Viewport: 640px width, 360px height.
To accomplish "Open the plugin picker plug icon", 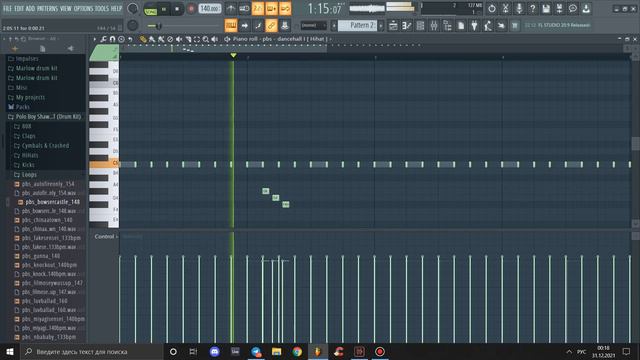I will pos(474,26).
